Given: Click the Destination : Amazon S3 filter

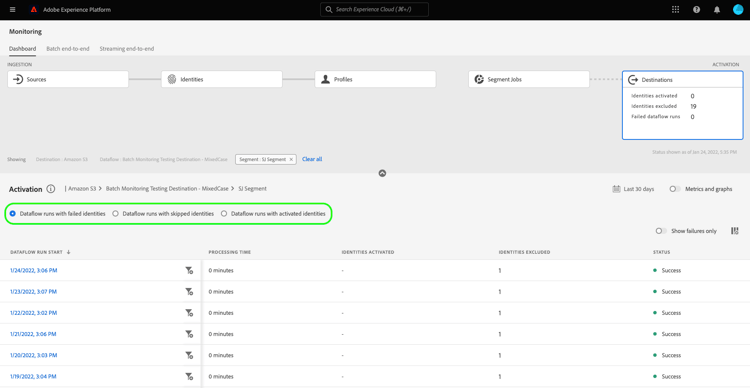Looking at the screenshot, I should pos(62,159).
